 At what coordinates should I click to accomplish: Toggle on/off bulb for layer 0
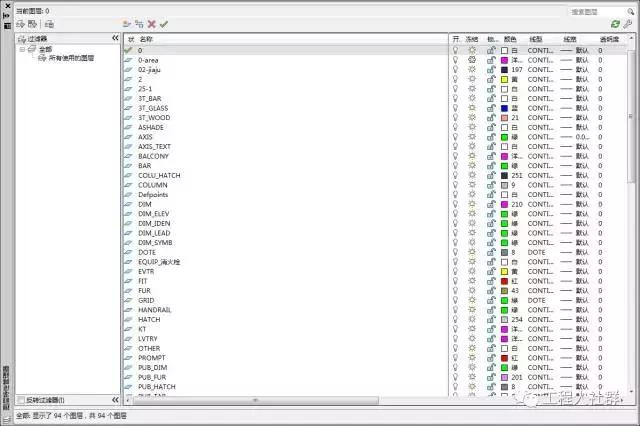(x=456, y=50)
